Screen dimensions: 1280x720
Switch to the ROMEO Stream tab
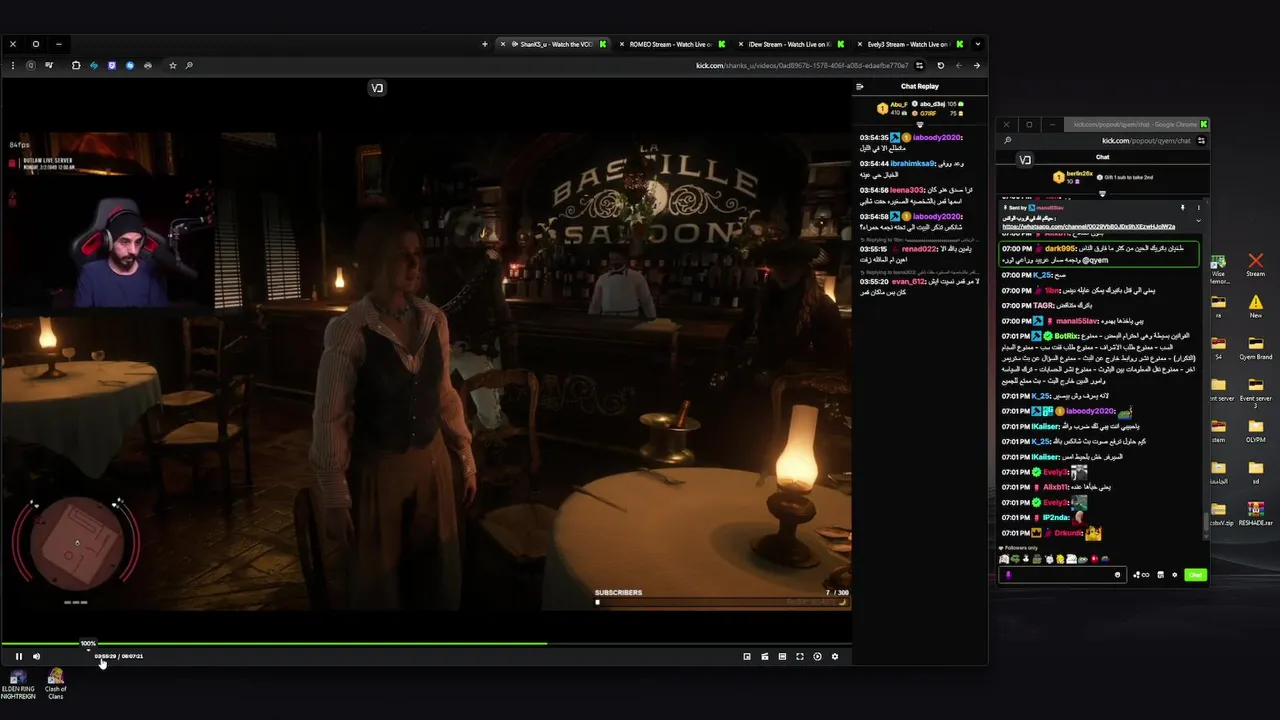pos(672,44)
